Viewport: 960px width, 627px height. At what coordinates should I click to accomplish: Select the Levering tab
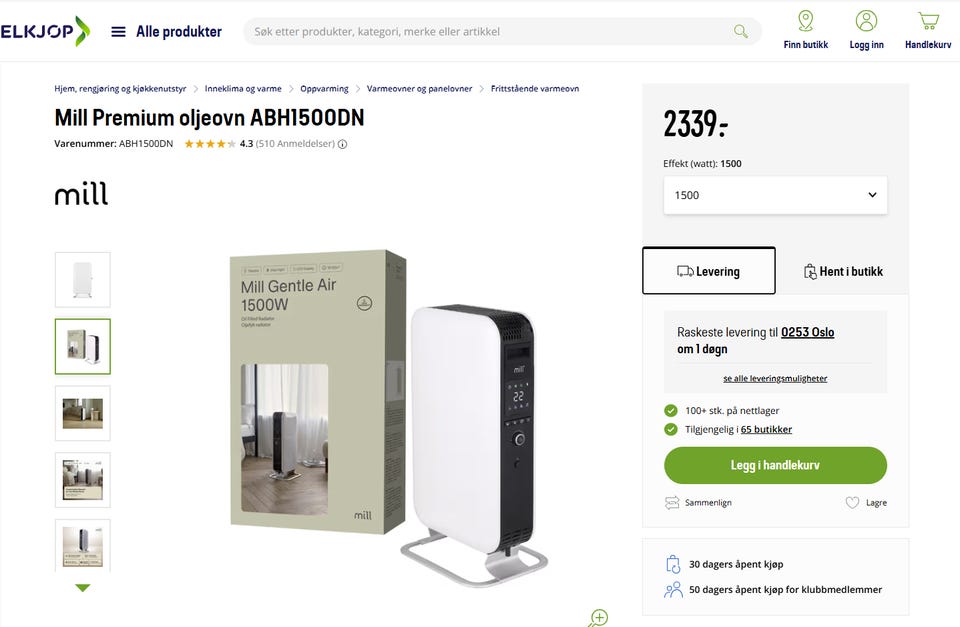[x=708, y=271]
